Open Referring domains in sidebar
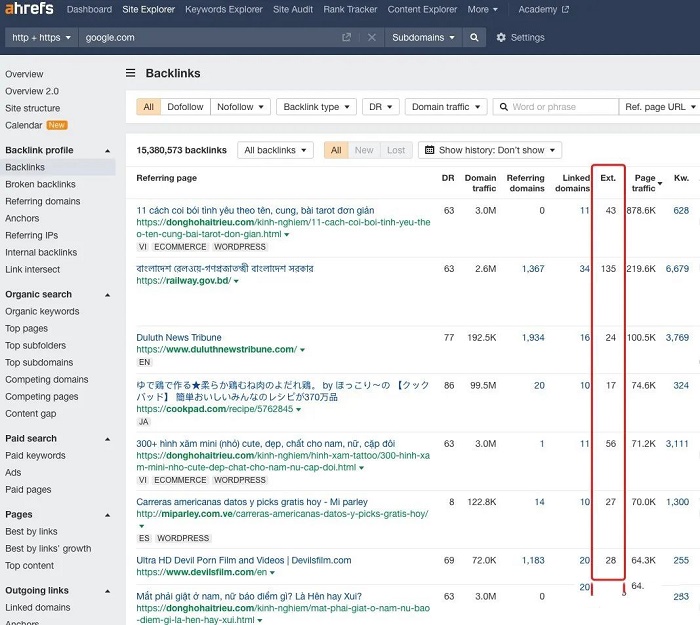The height and width of the screenshot is (625, 700). pos(43,201)
